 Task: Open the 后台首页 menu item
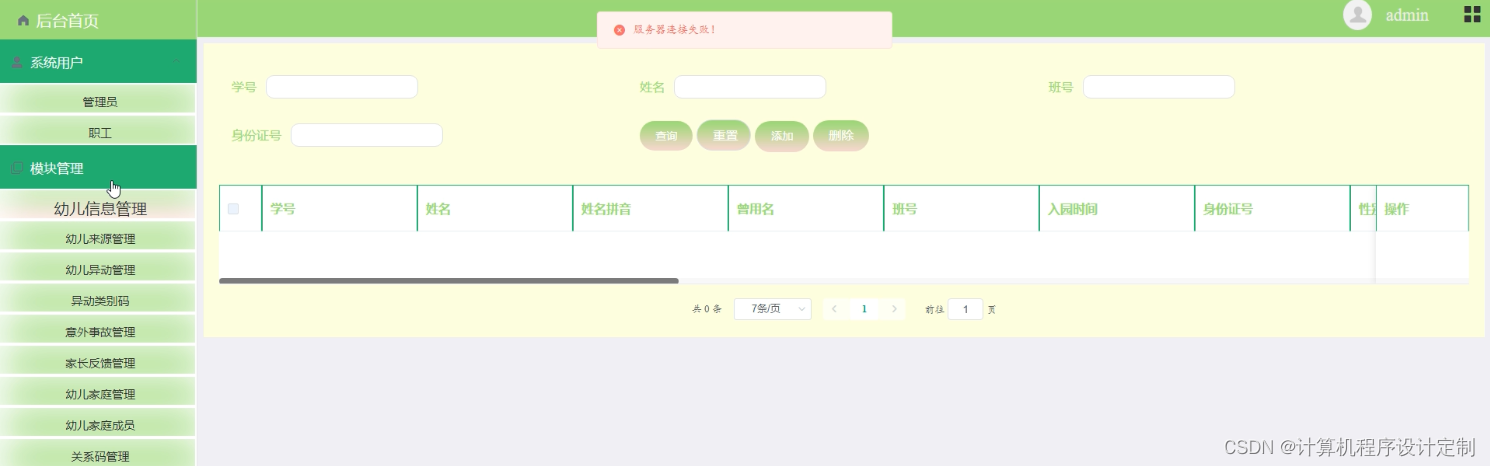tap(98, 20)
